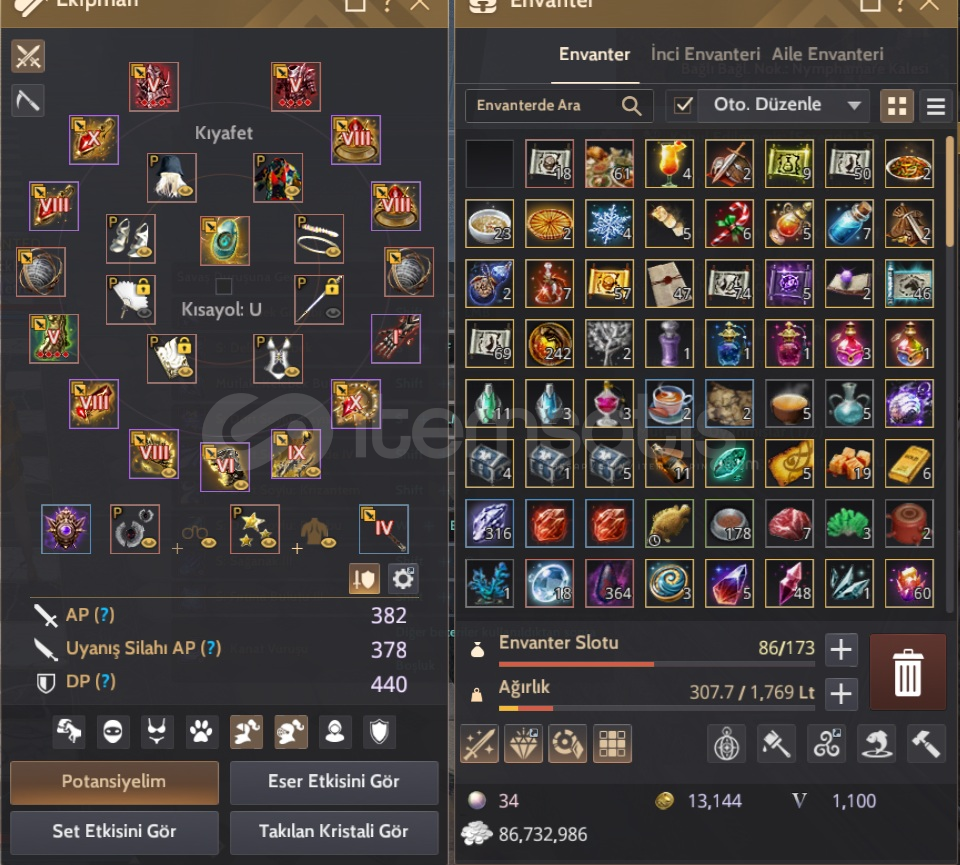Screen dimensions: 960x865
Task: Click the crossed swords icon in Ekipman
Action: tap(28, 56)
